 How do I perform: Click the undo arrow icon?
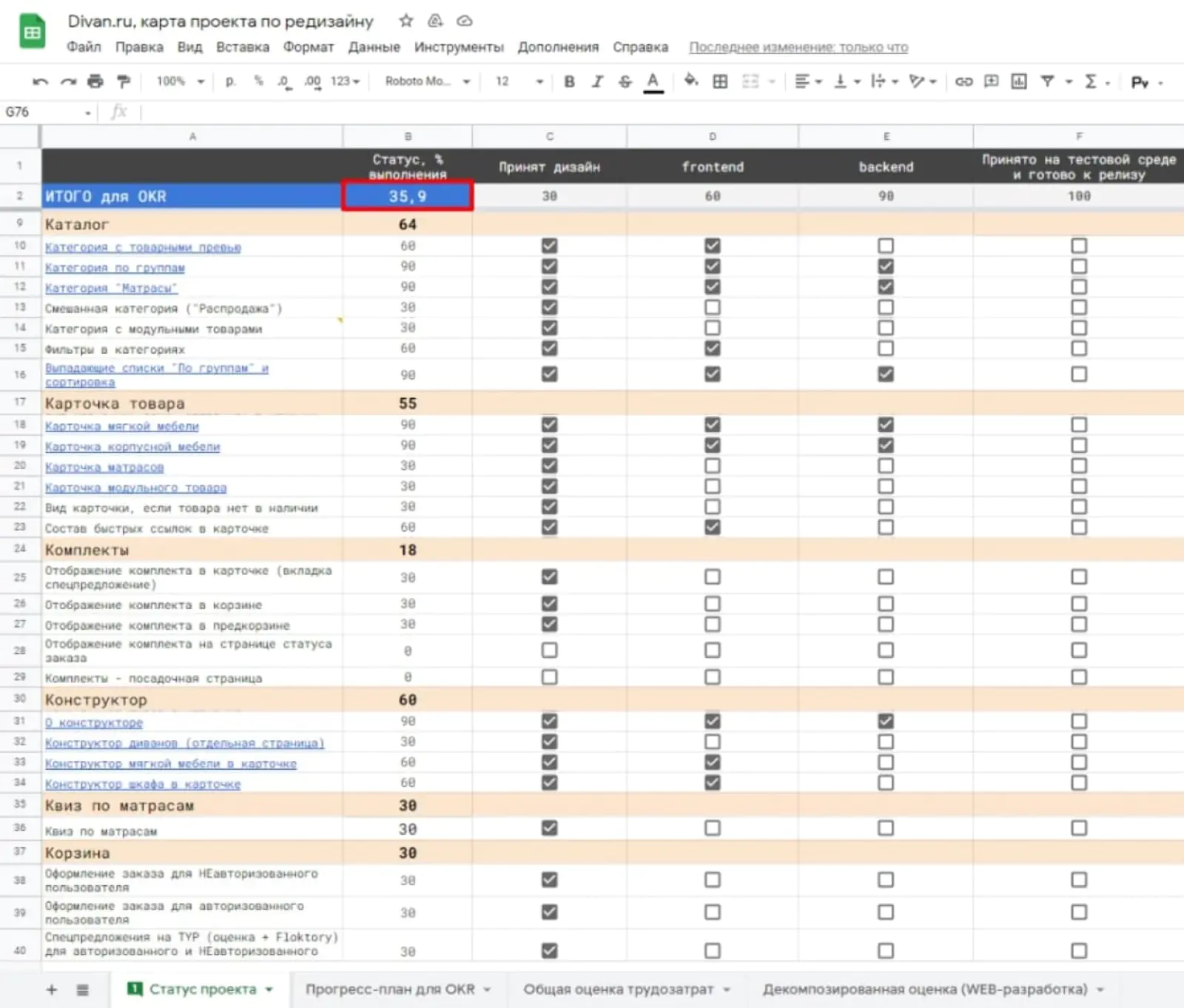pos(41,81)
